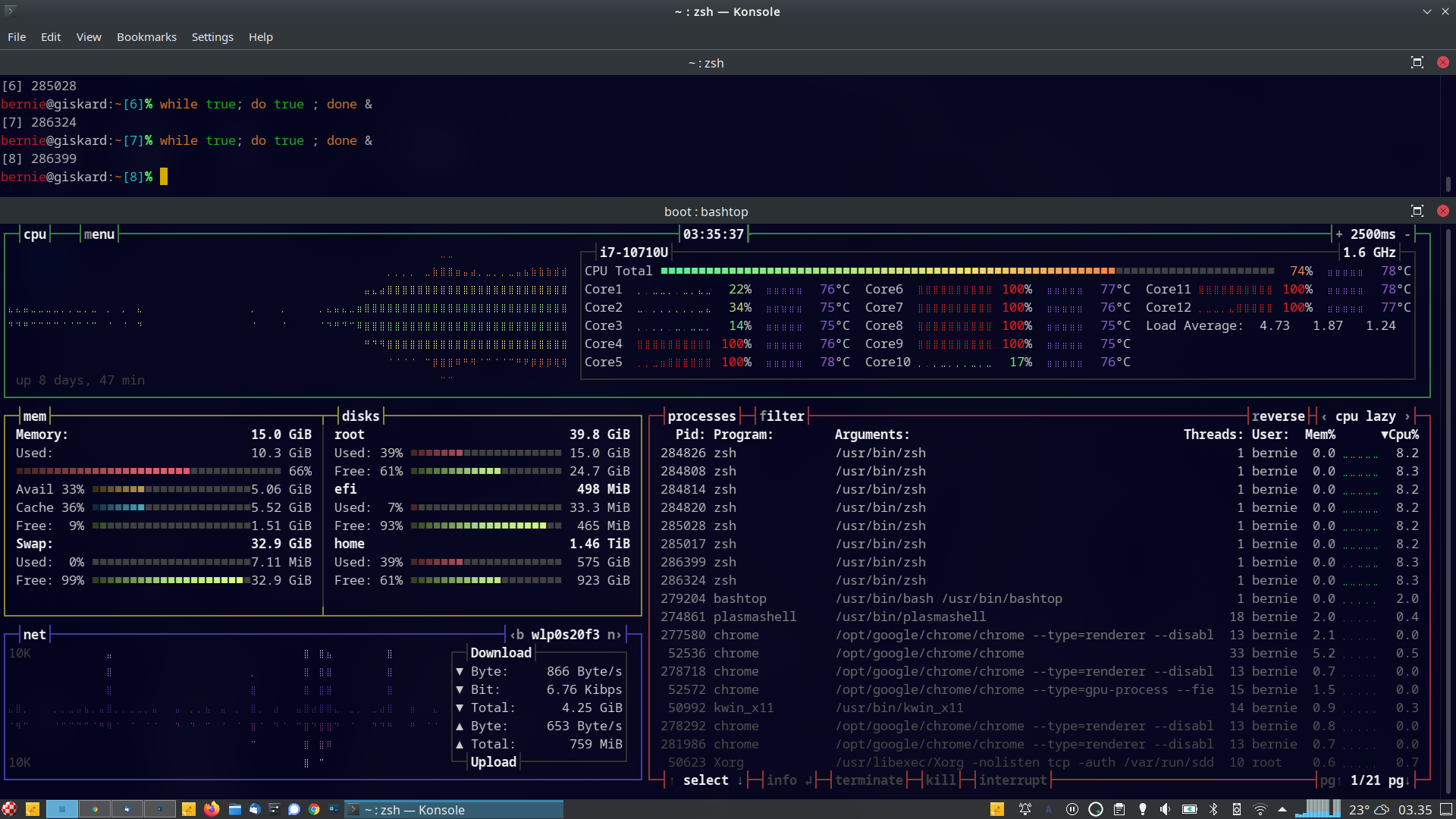1456x819 pixels.
Task: Launch Google Chrome from the taskbar
Action: 314,809
